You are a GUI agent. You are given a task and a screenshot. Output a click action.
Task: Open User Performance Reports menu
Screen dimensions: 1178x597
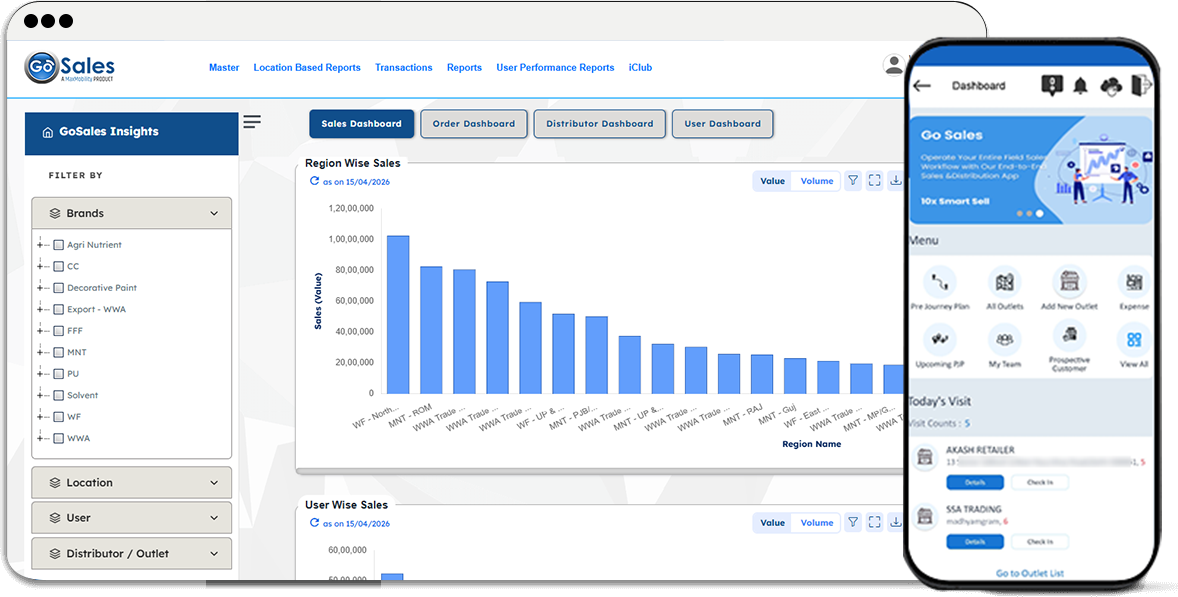555,68
